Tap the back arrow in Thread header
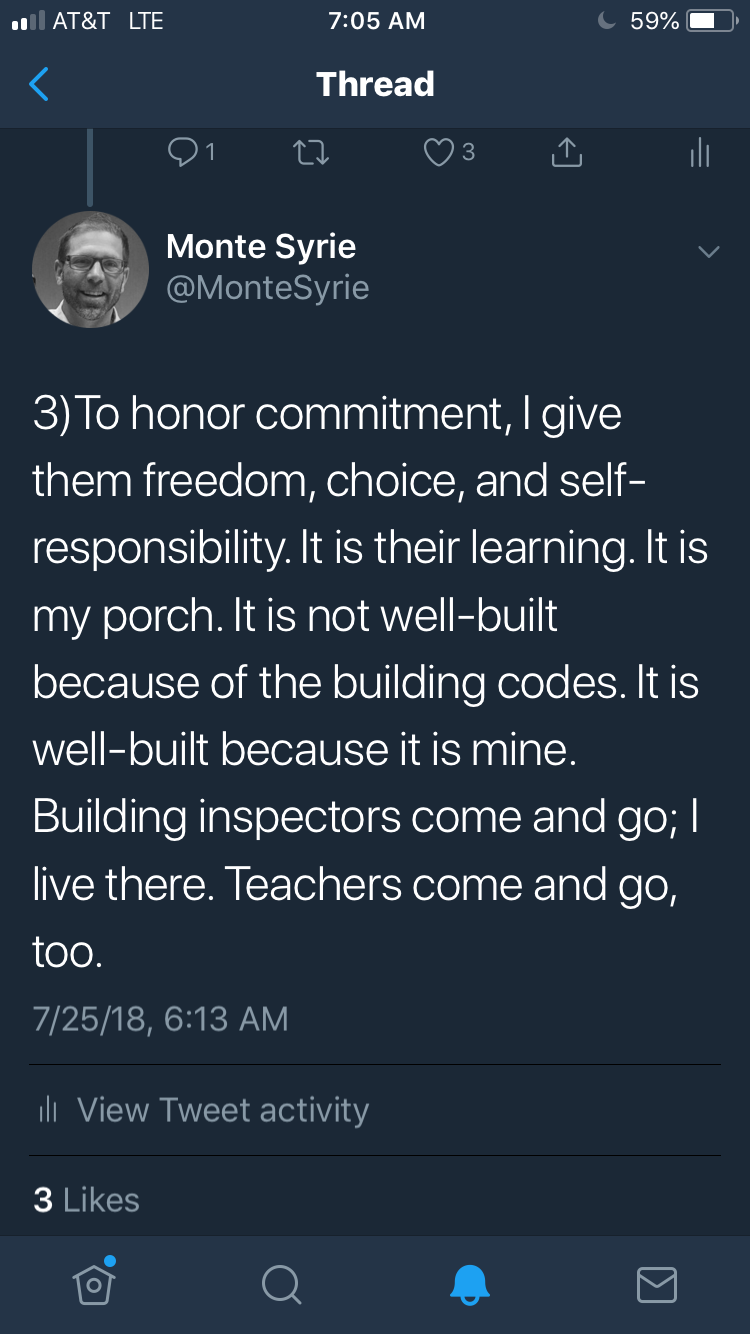The height and width of the screenshot is (1334, 750). [x=39, y=84]
